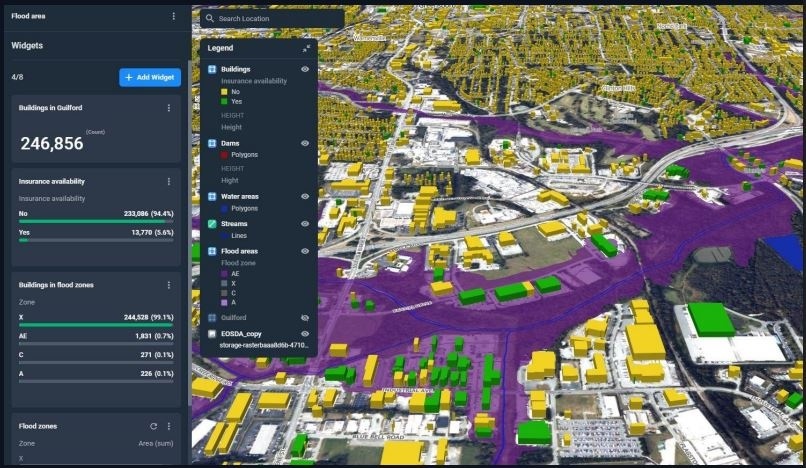
Task: Click the Dams layer icon
Action: click(212, 143)
